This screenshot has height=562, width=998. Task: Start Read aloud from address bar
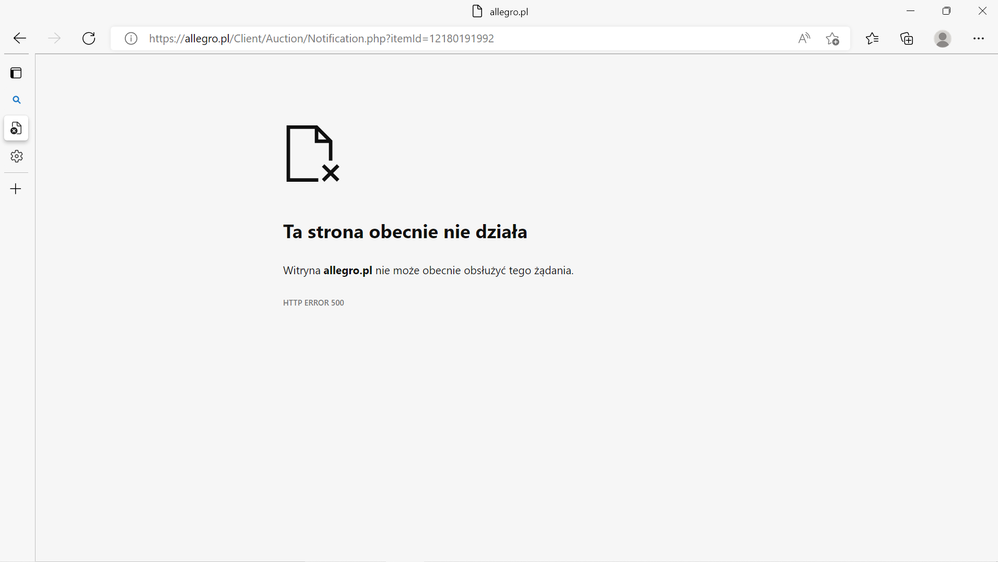point(804,39)
